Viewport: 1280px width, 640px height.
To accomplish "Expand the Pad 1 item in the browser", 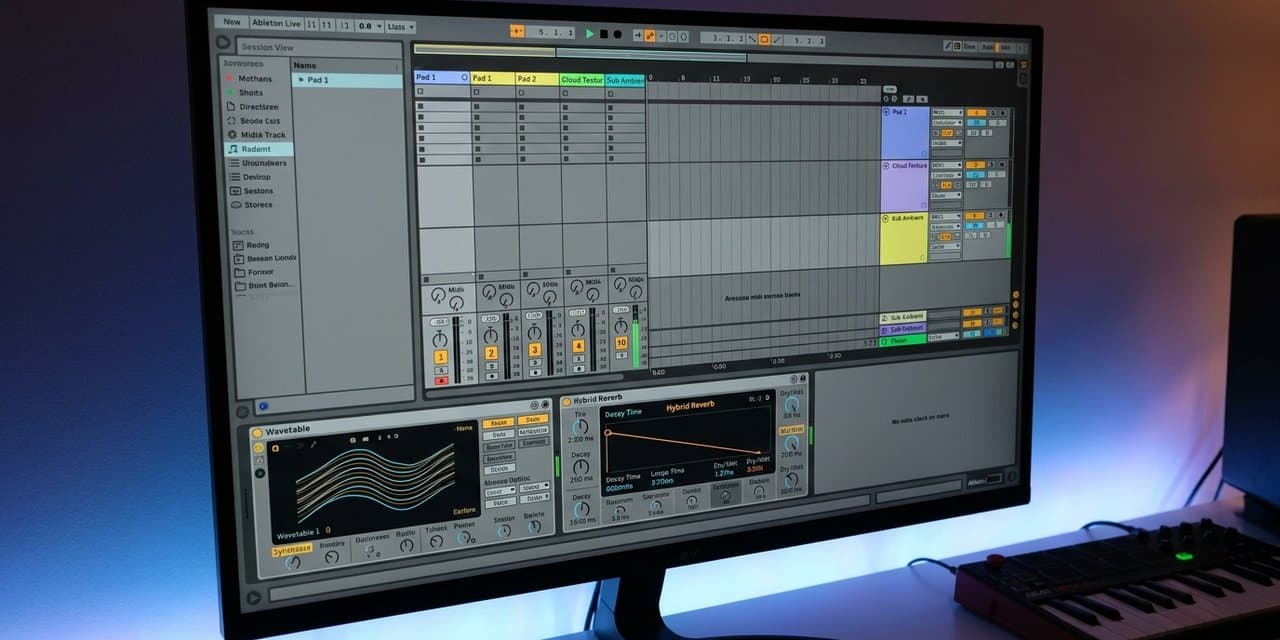I will pos(301,79).
